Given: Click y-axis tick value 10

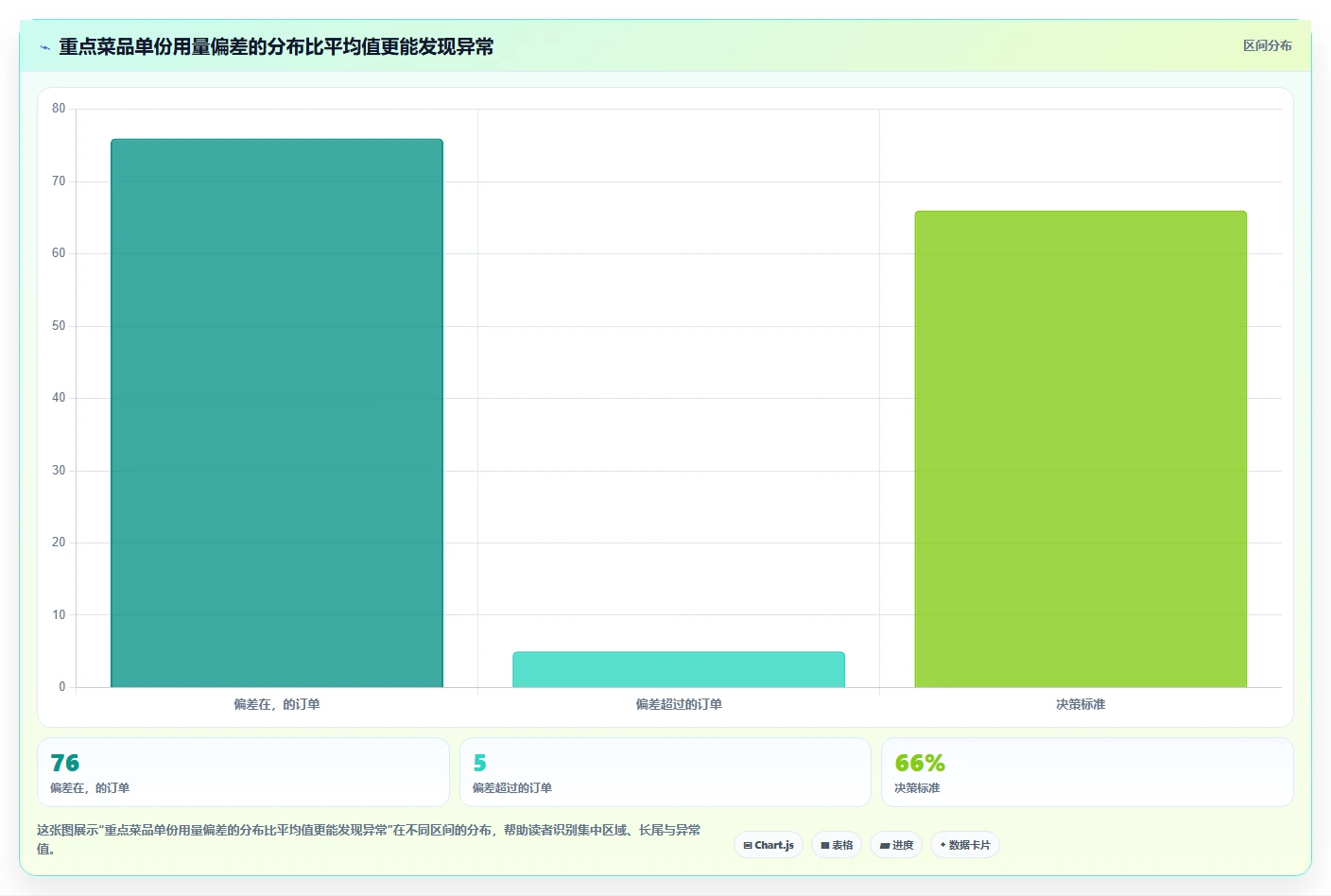Looking at the screenshot, I should (59, 614).
